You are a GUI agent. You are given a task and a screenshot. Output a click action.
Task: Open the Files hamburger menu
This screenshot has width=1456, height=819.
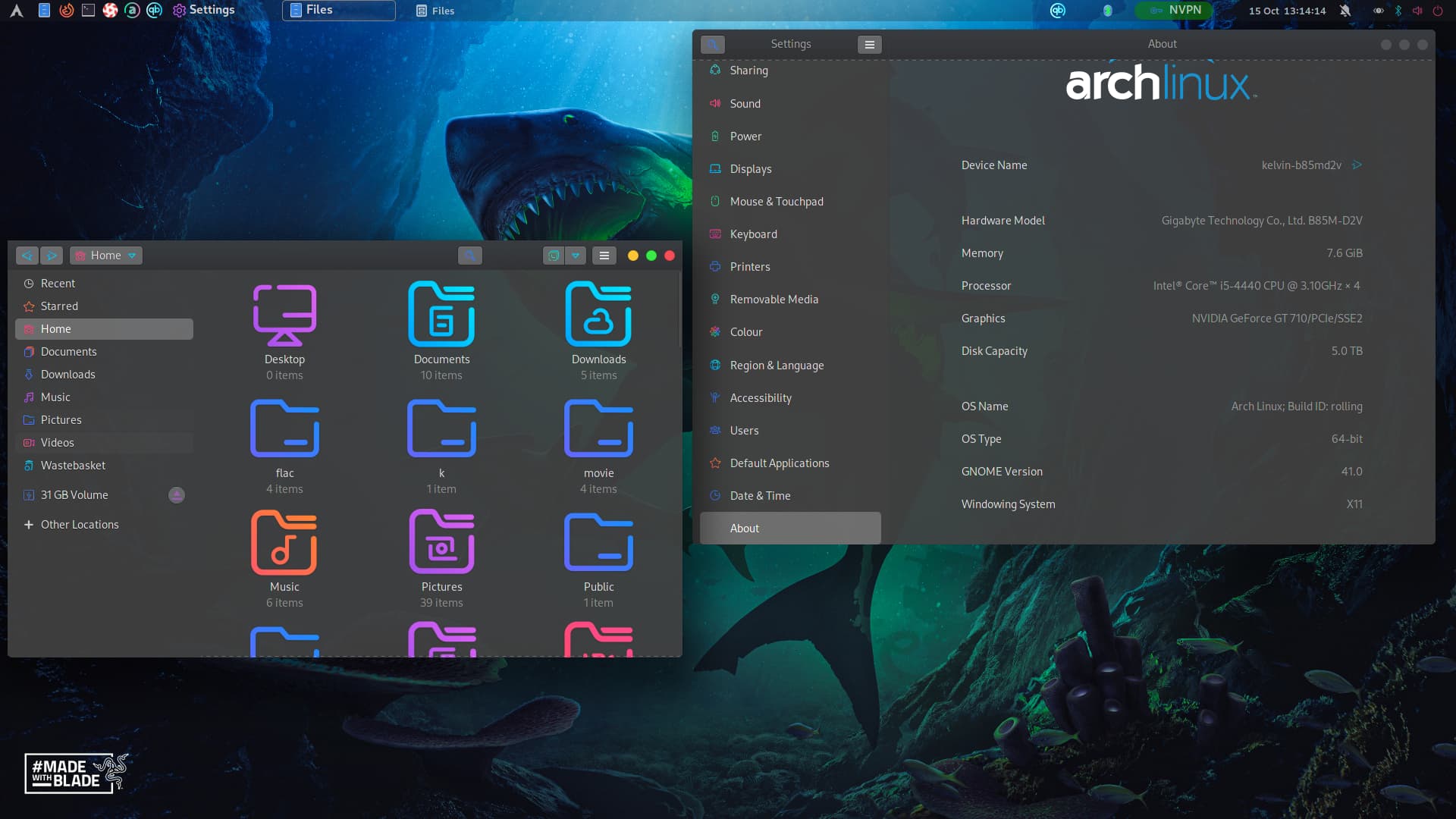(604, 256)
